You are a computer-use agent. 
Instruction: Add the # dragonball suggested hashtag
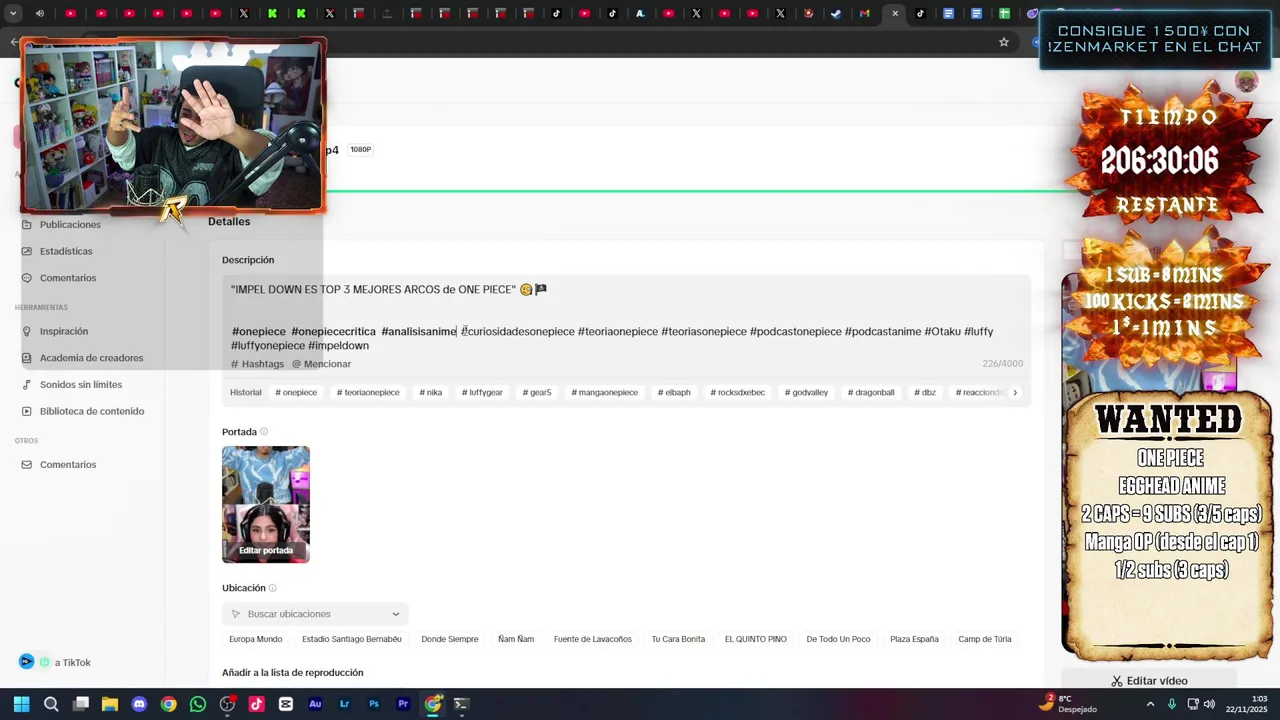871,392
